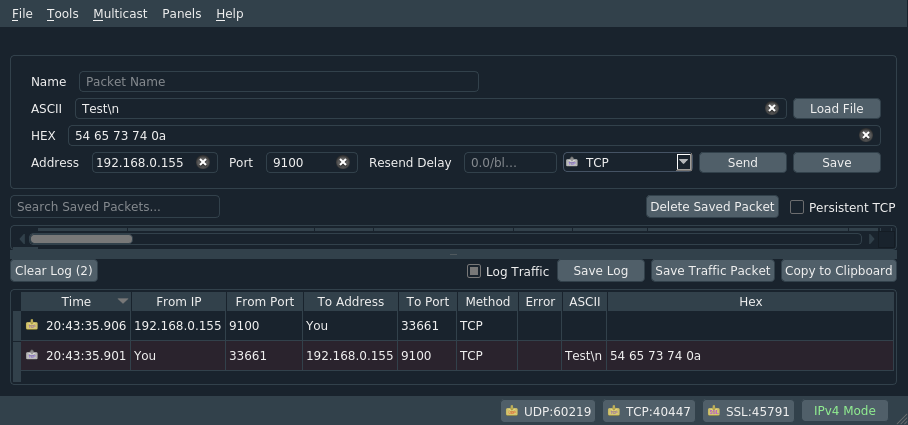The image size is (908, 425).
Task: Click the UDP server icon in the status bar
Action: pyautogui.click(x=511, y=411)
